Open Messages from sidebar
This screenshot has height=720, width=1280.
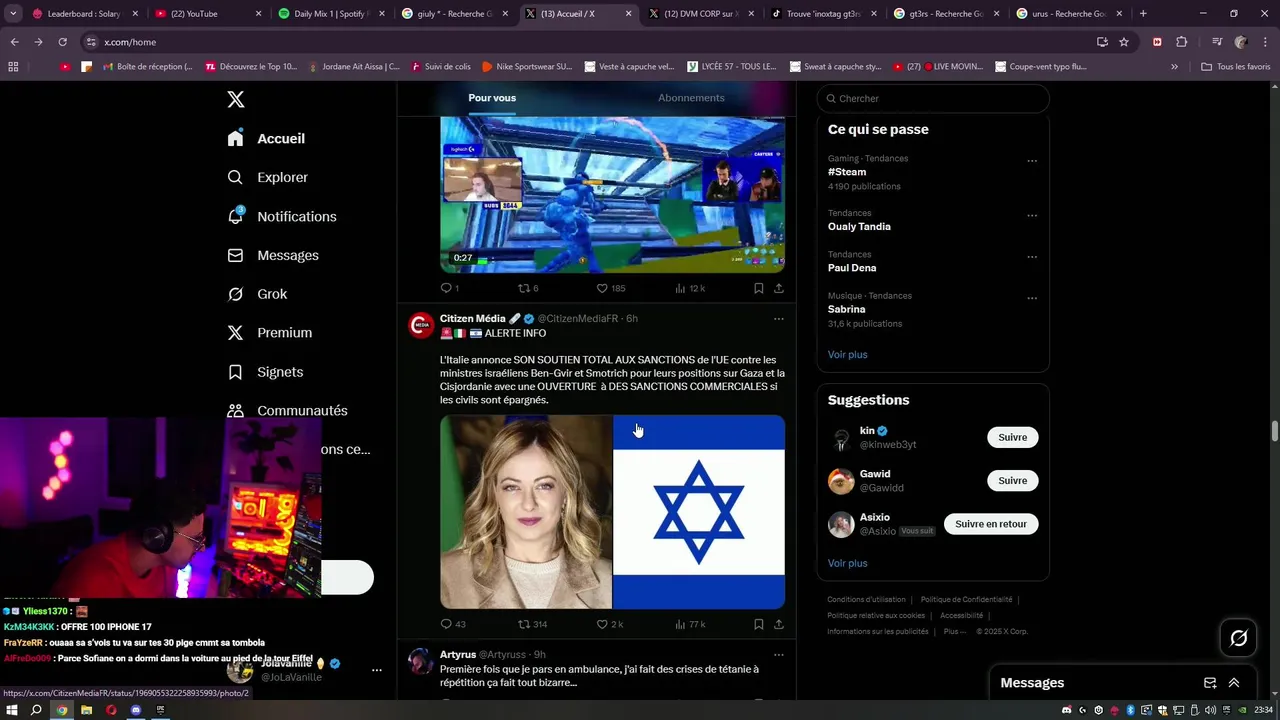click(x=273, y=255)
